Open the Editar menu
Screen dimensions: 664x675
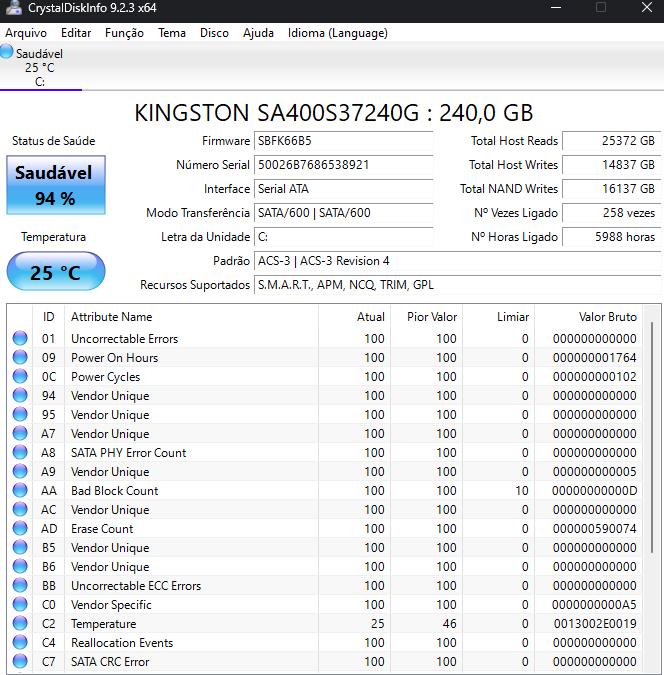(x=76, y=33)
